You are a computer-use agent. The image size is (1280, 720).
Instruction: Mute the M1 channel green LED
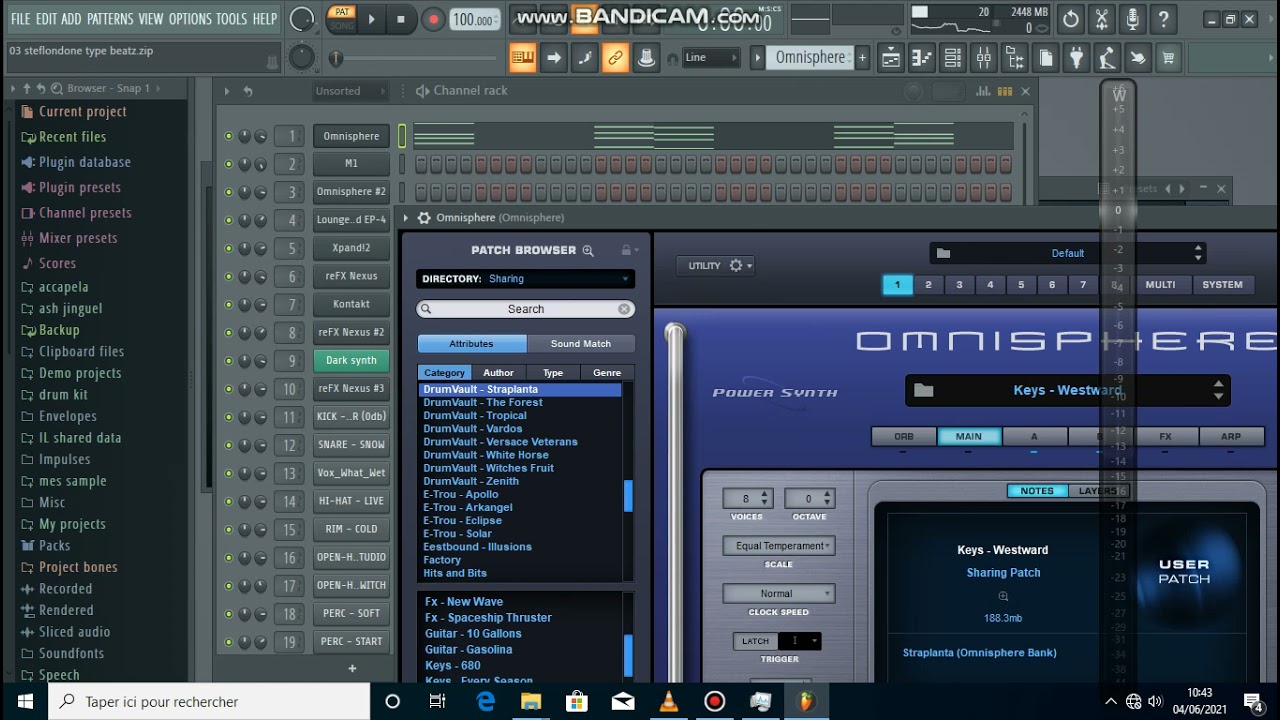point(229,164)
